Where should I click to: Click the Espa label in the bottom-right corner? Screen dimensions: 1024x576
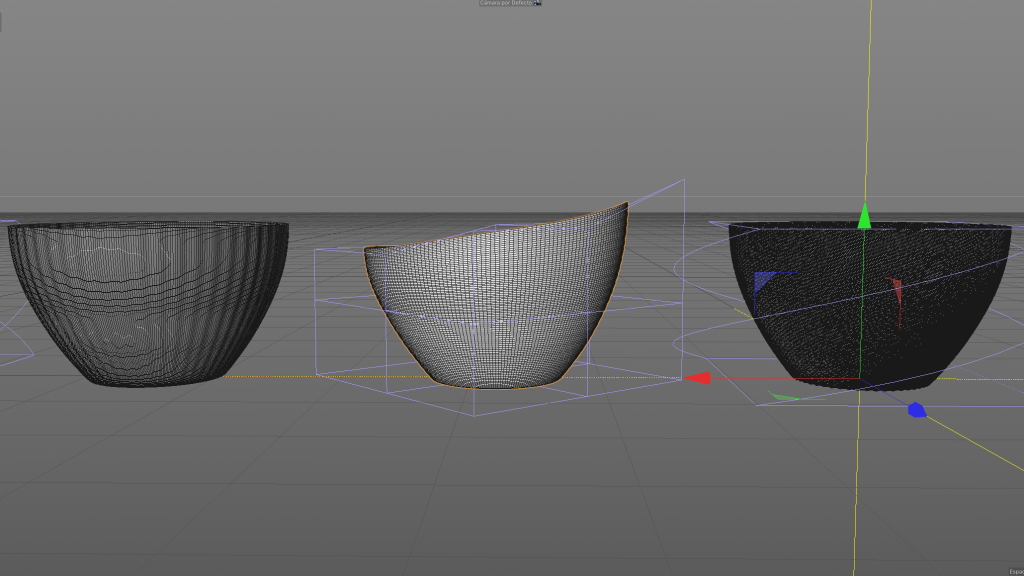pyautogui.click(x=1013, y=571)
